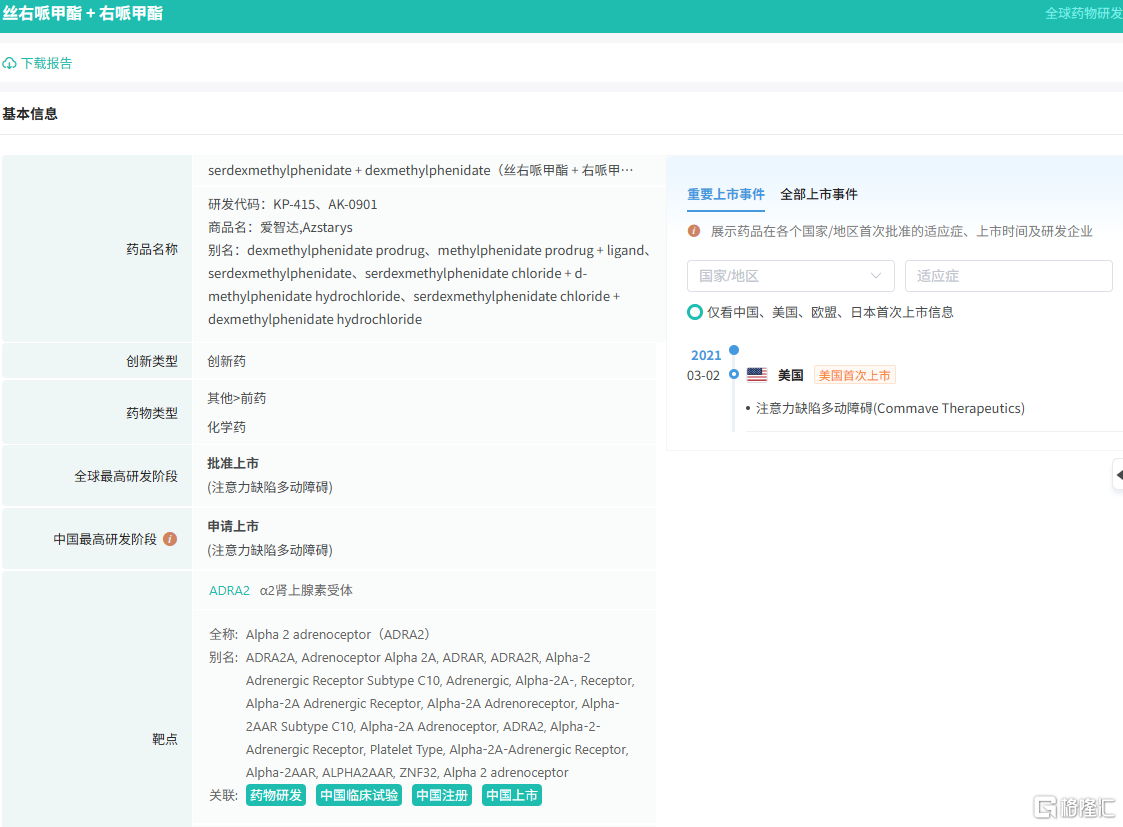
Task: Click the 中国注册 related tag
Action: point(442,795)
